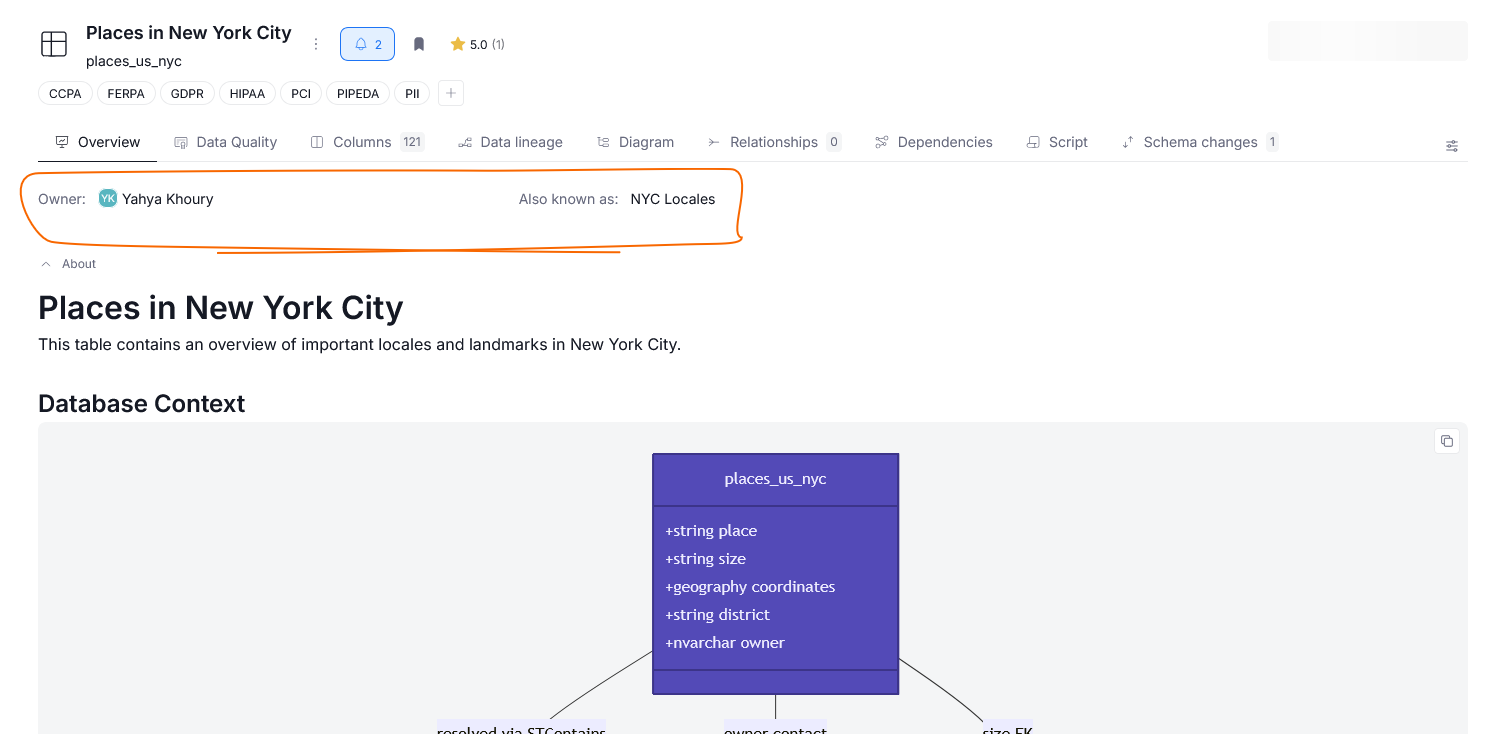Click the 5.0 star rating

tap(477, 44)
